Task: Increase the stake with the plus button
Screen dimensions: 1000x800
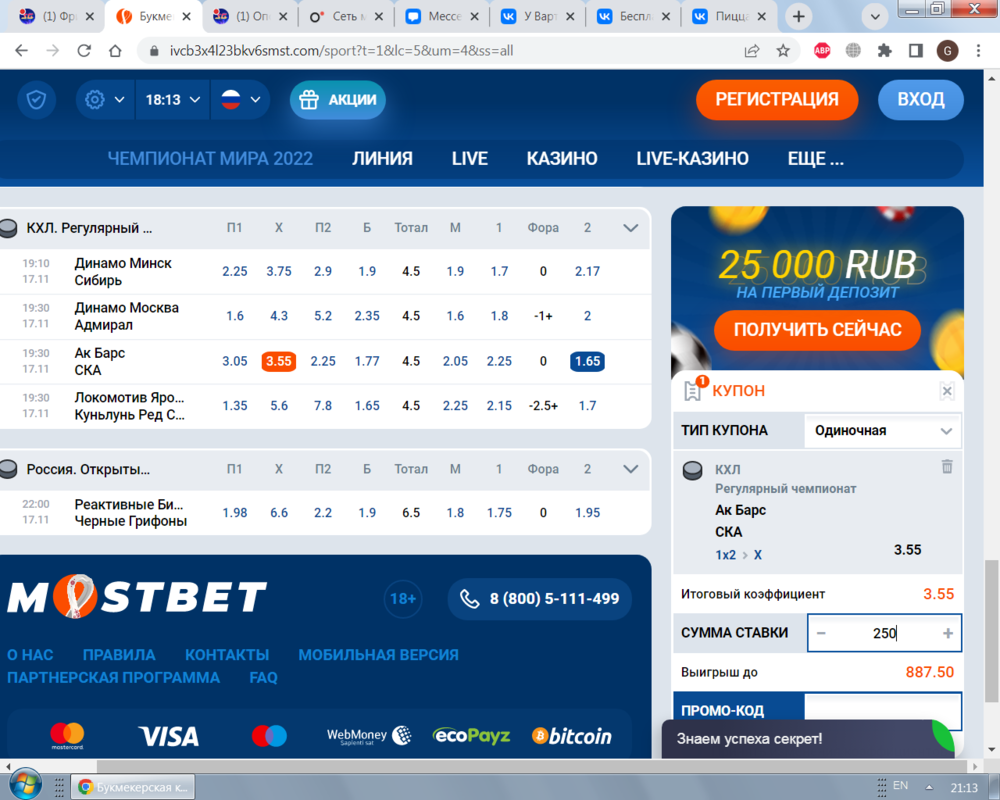Action: pyautogui.click(x=948, y=633)
